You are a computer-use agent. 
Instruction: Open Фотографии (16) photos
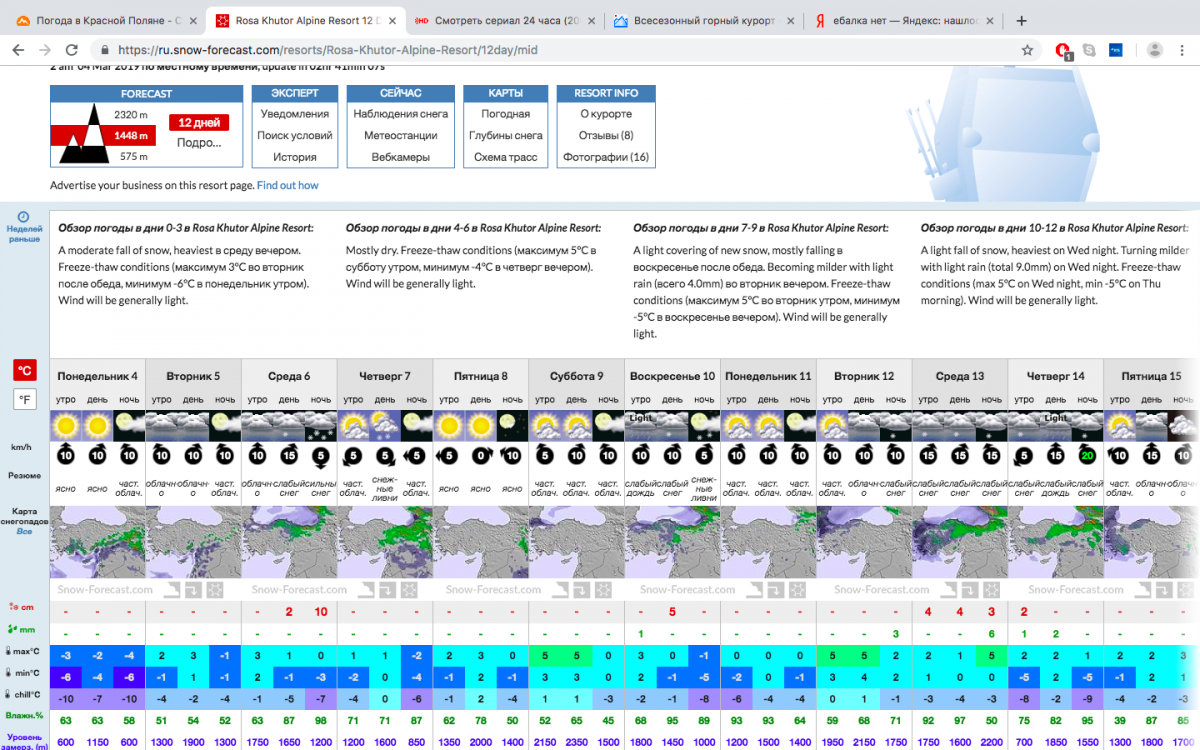click(606, 157)
